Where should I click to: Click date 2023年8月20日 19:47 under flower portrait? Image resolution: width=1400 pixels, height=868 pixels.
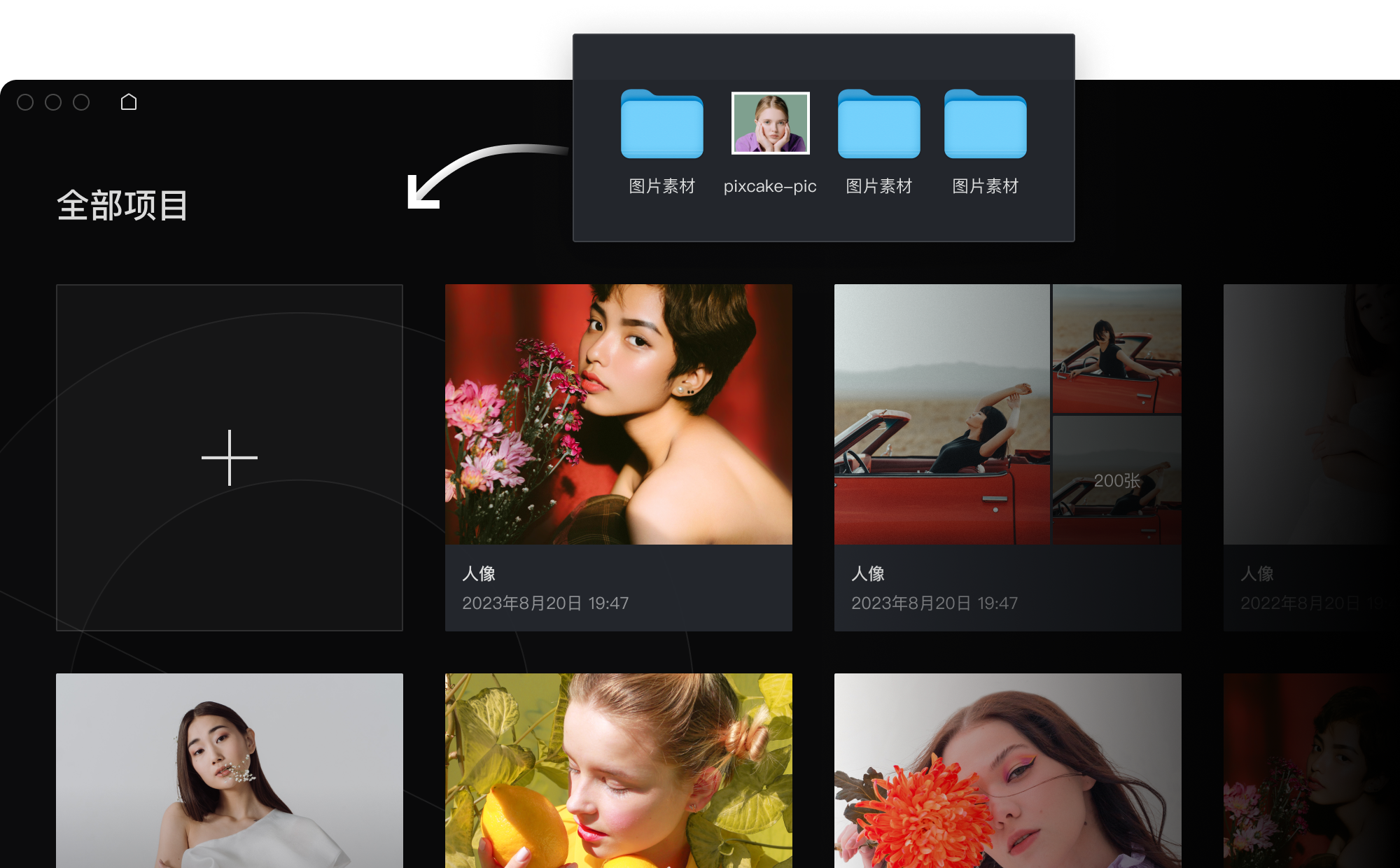(x=545, y=603)
